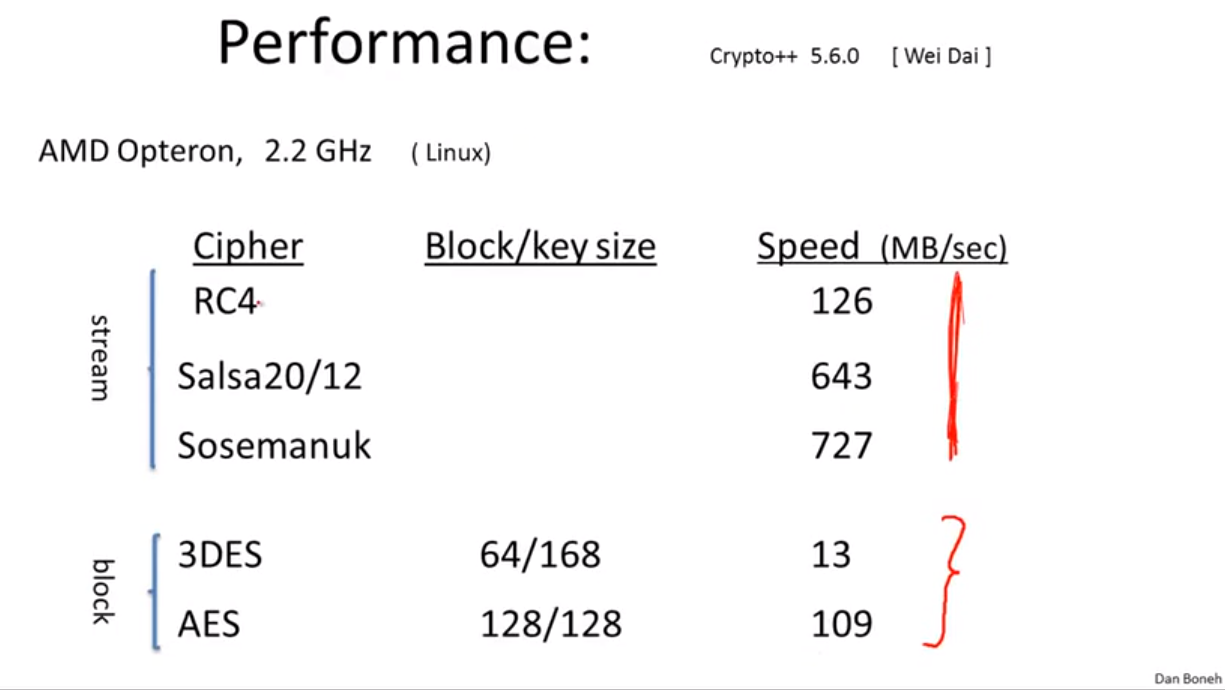The height and width of the screenshot is (690, 1225).
Task: Select the Sosemanuk cipher name
Action: click(274, 446)
